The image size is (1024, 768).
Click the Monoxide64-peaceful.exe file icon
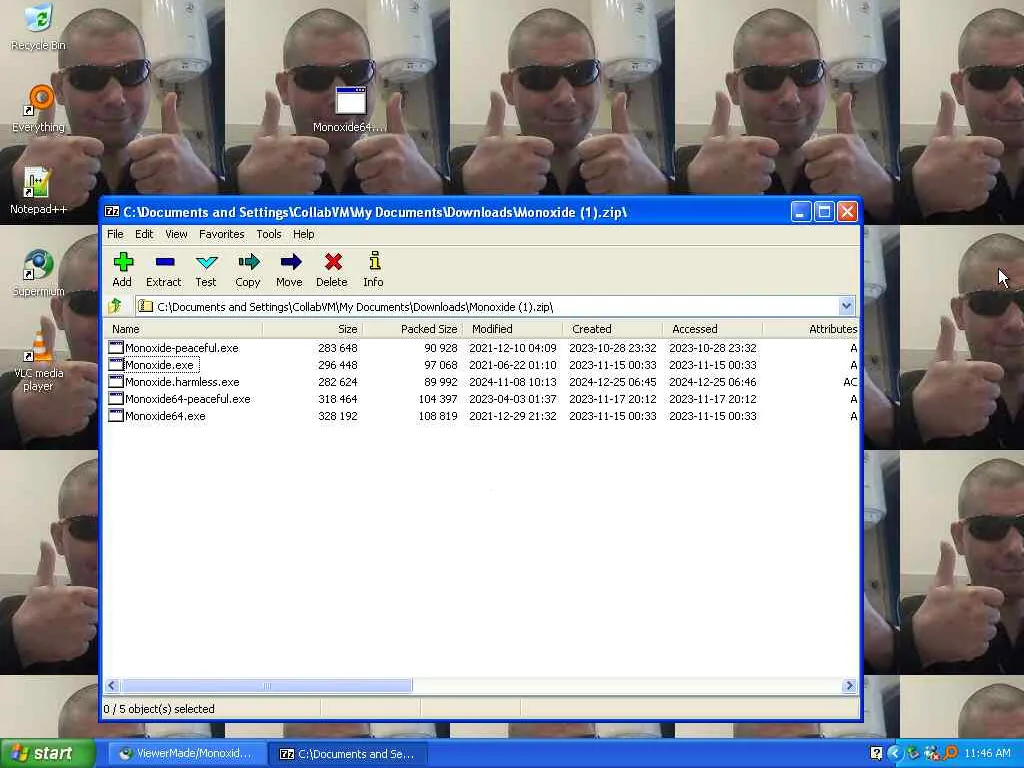(x=116, y=398)
